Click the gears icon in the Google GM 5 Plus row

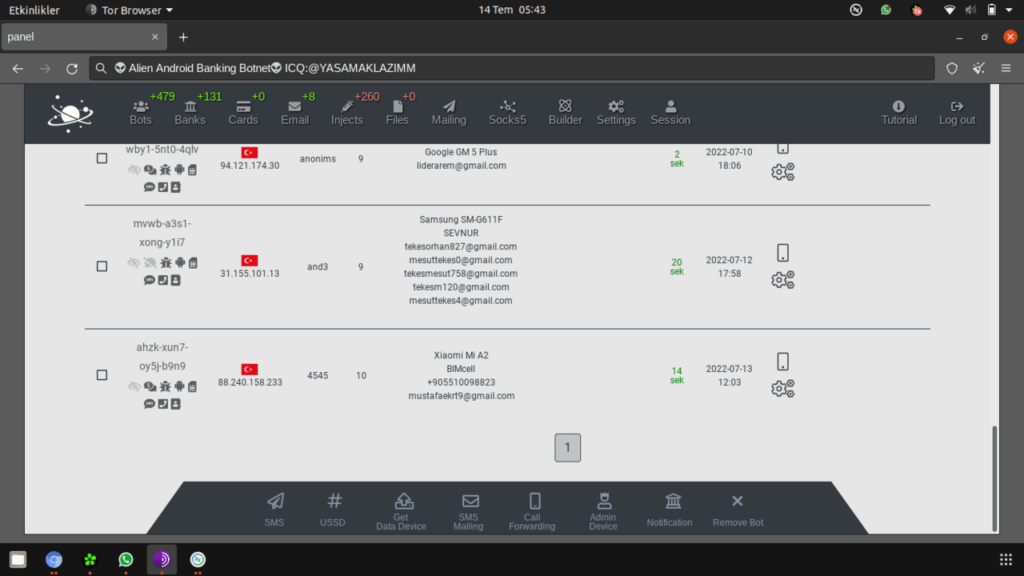[782, 172]
